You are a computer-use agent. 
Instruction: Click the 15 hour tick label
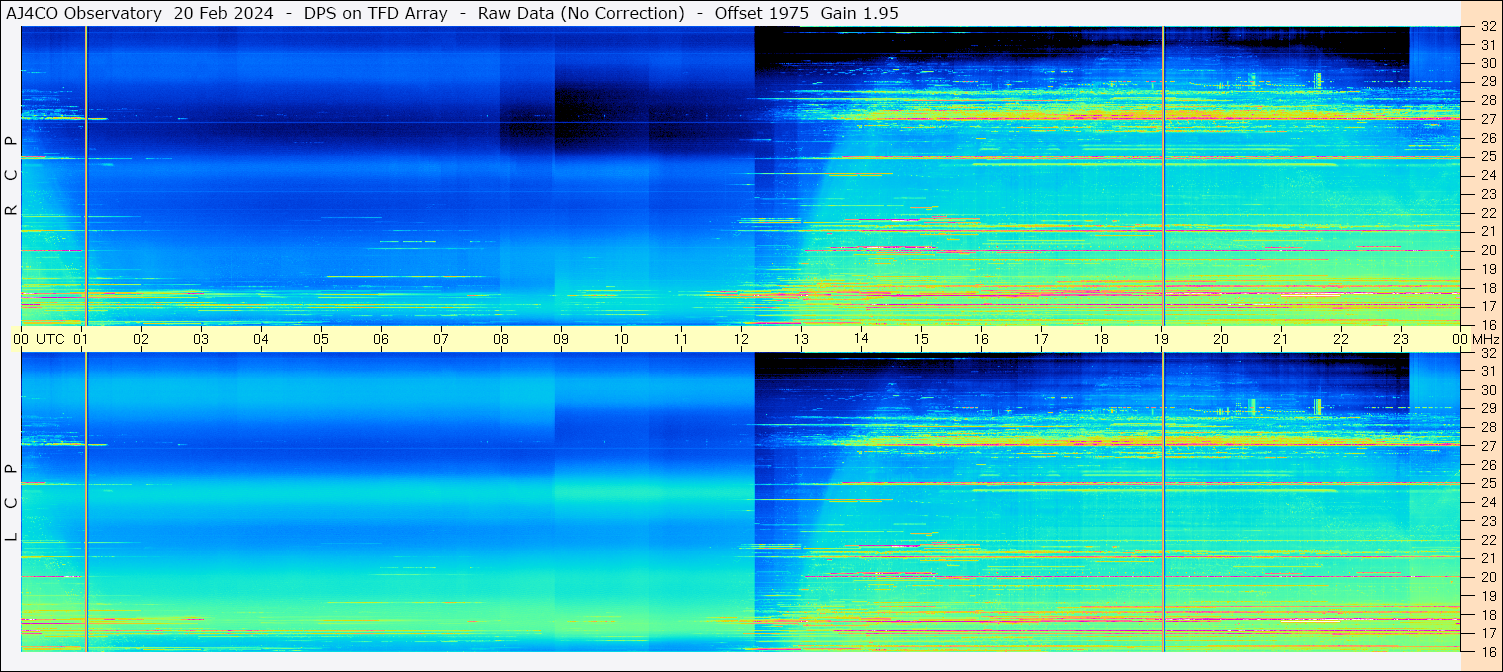coord(921,339)
